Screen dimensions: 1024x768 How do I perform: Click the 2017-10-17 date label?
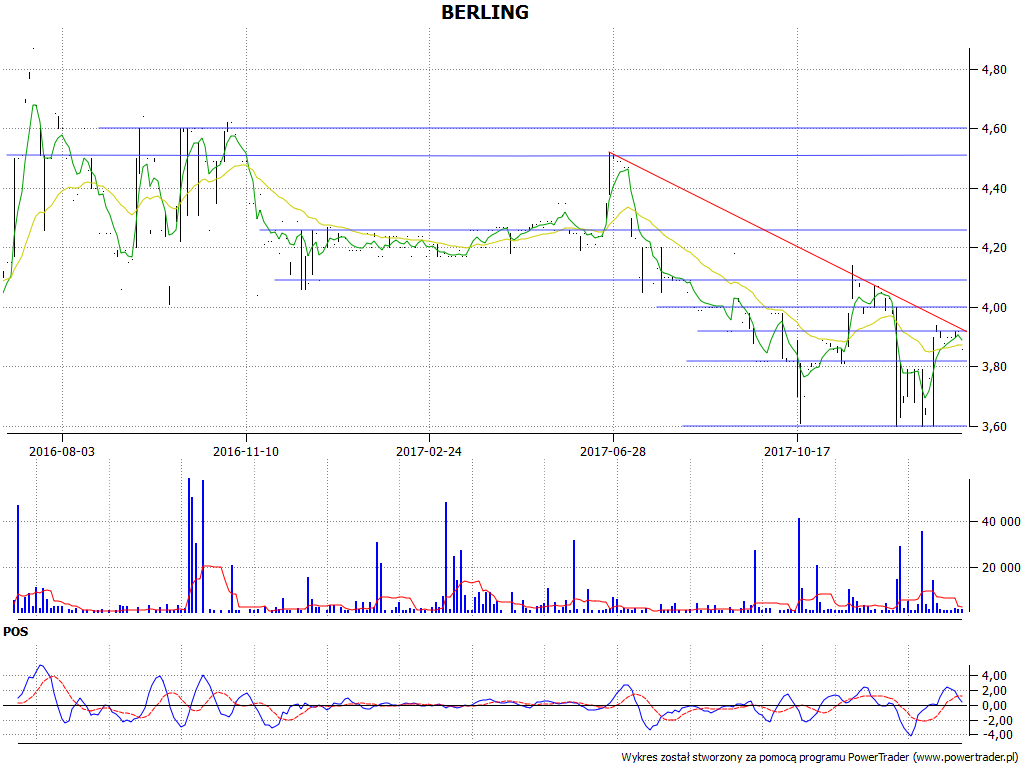point(797,451)
